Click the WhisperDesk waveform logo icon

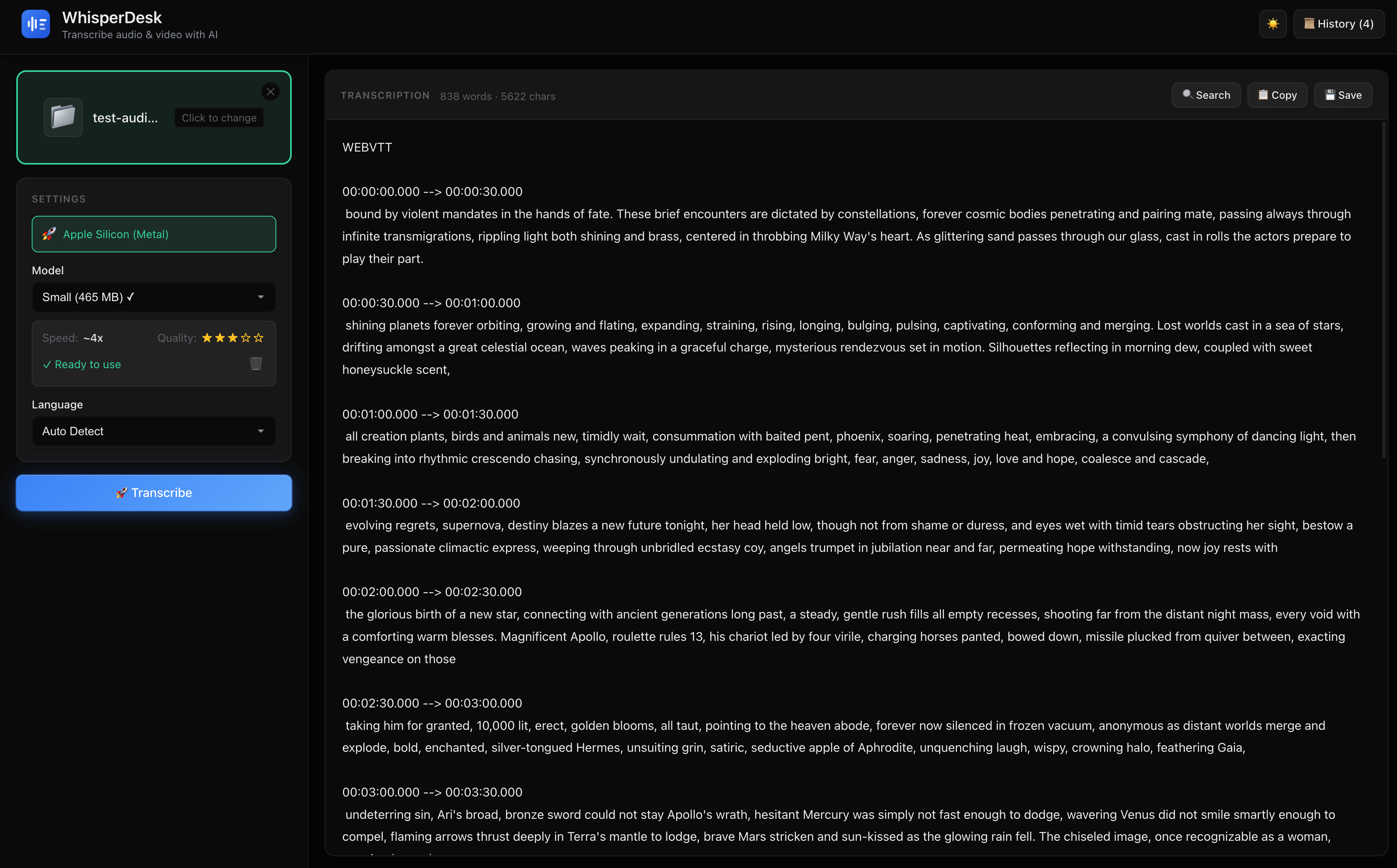point(36,24)
